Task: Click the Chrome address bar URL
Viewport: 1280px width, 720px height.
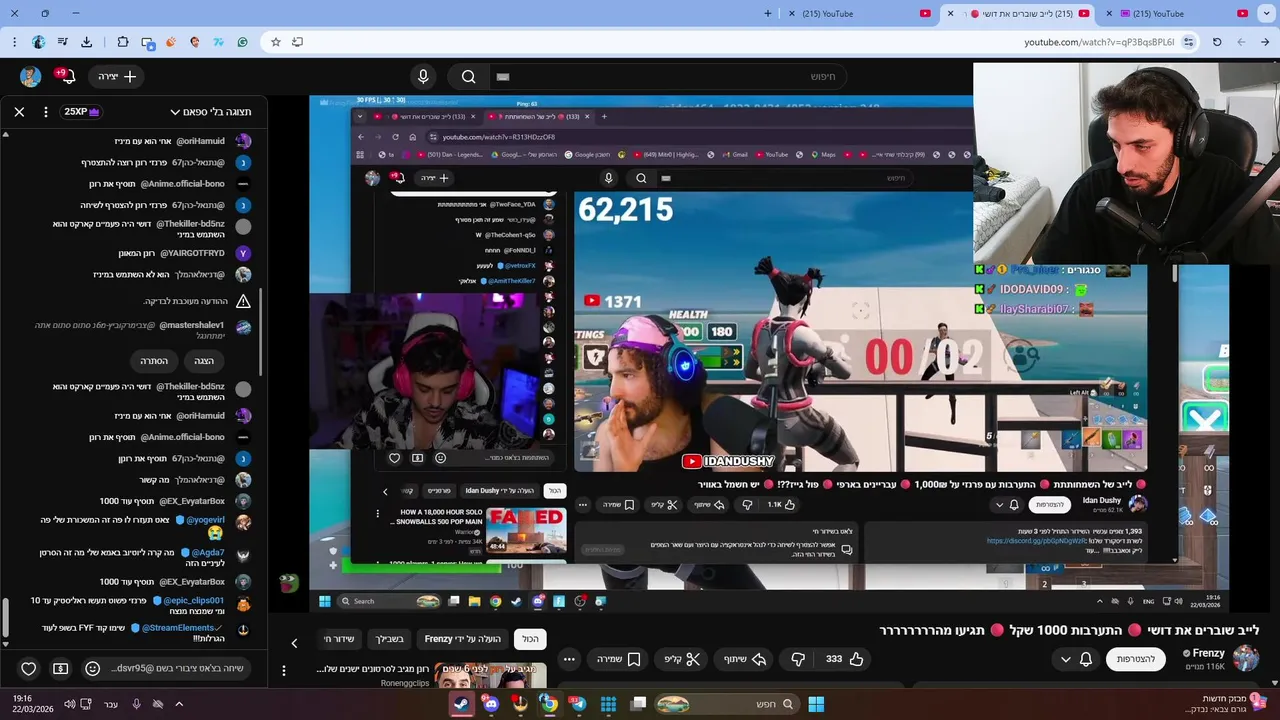Action: 1099,42
